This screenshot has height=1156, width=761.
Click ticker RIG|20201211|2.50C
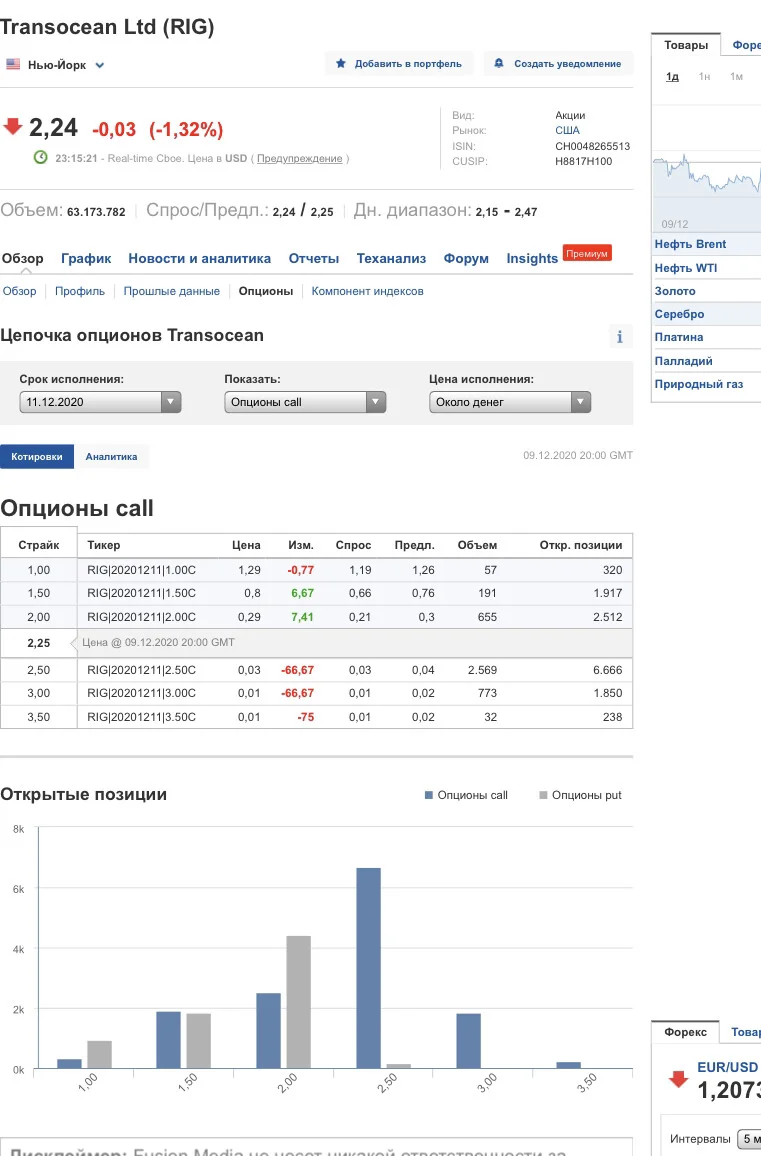tap(142, 670)
